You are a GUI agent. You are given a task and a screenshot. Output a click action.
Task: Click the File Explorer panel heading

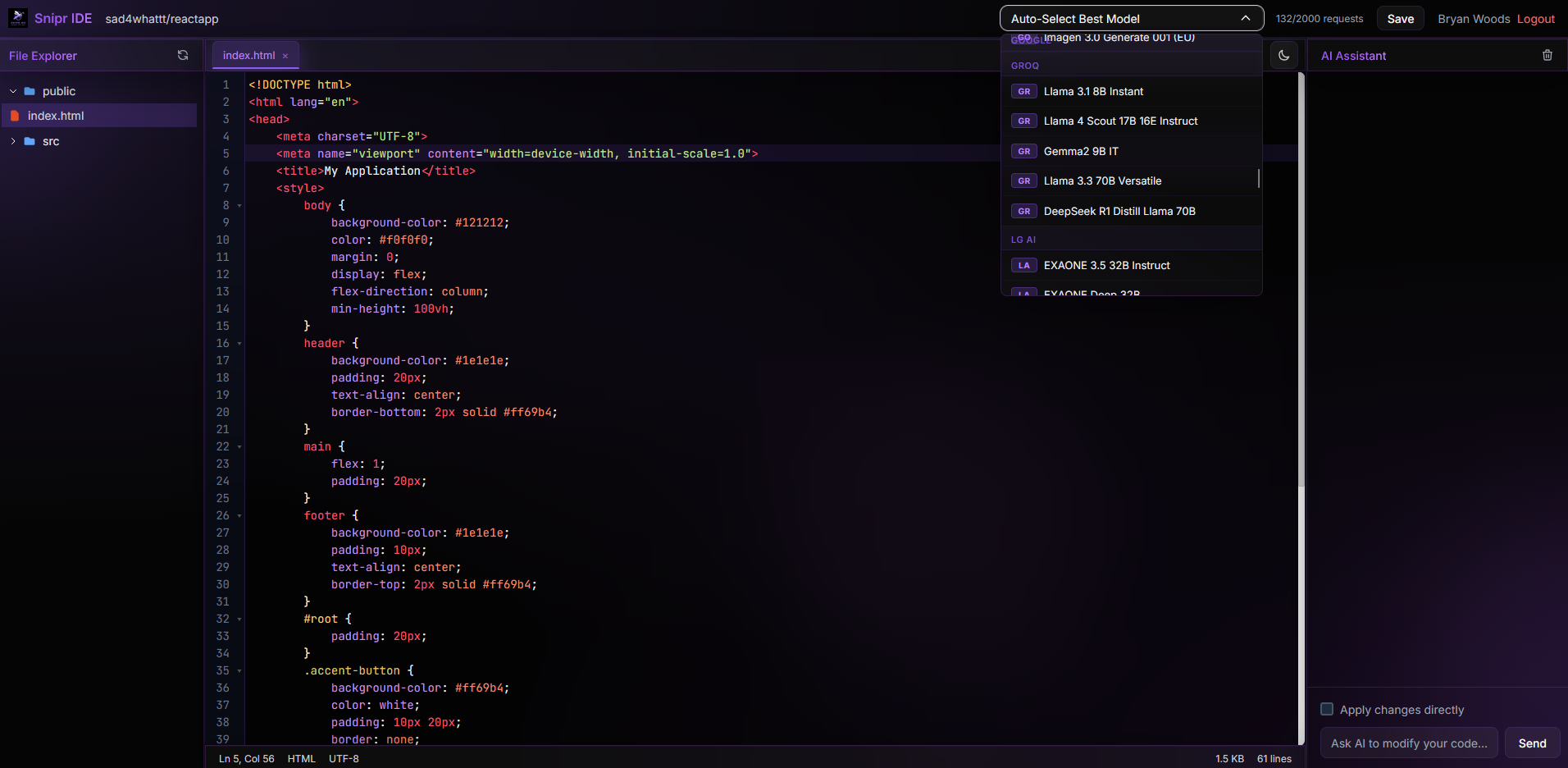click(x=43, y=56)
